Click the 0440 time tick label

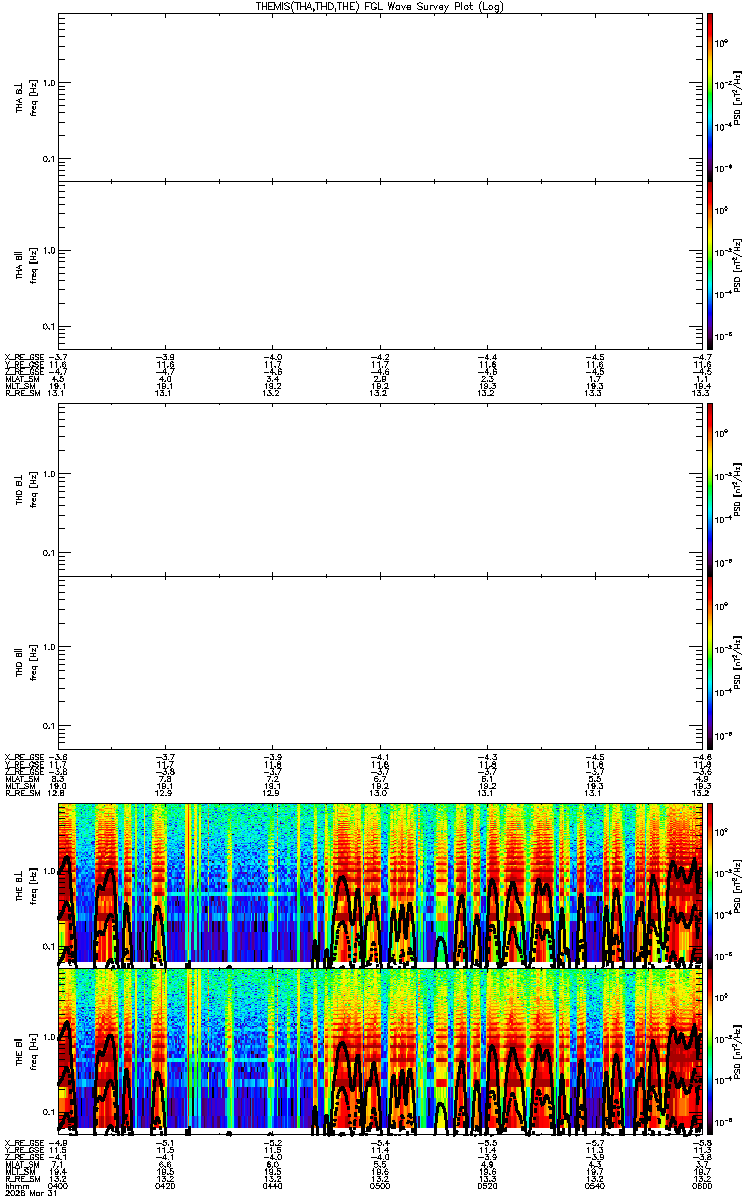[x=272, y=1185]
